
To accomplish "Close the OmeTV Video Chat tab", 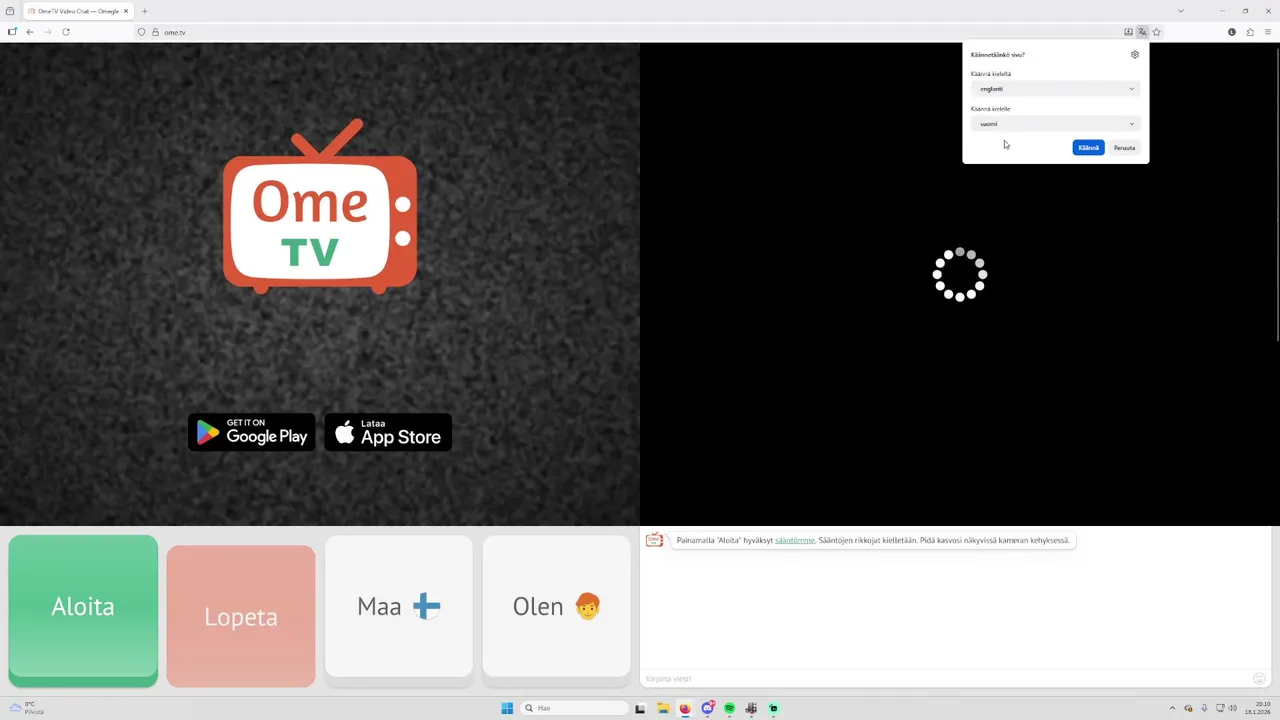I will (x=126, y=11).
